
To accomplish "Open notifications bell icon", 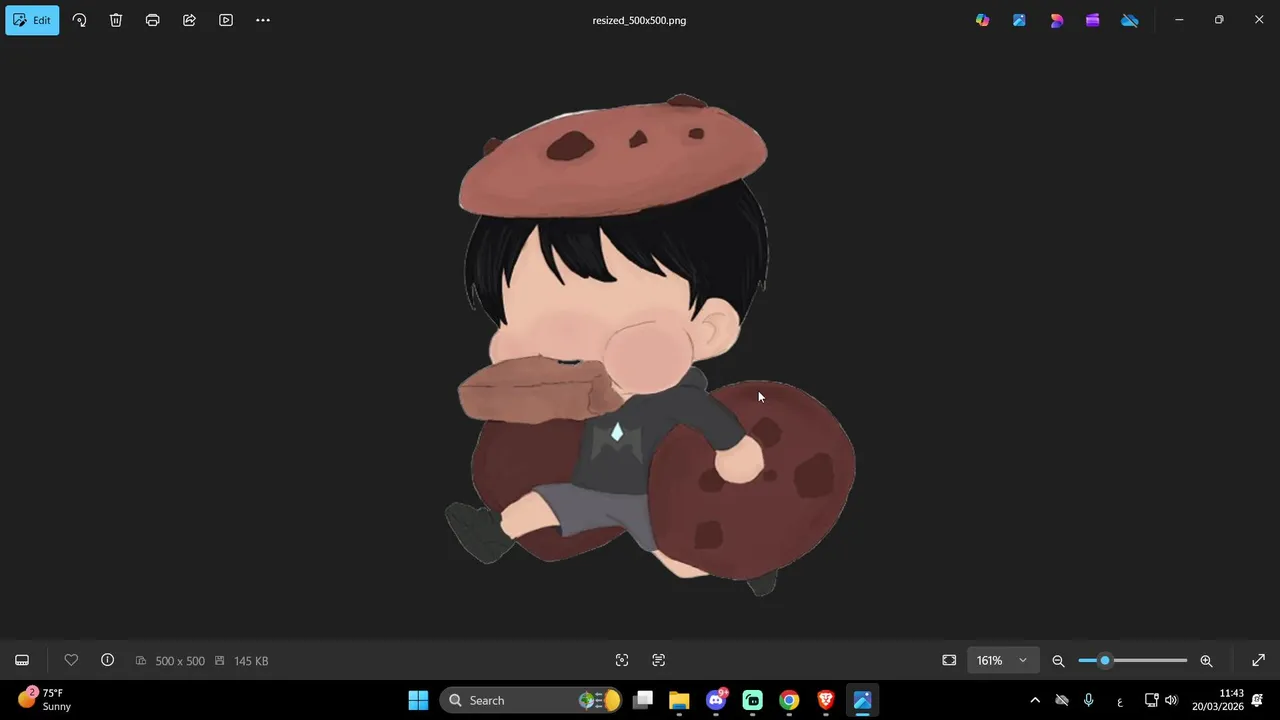I will click(x=1257, y=700).
